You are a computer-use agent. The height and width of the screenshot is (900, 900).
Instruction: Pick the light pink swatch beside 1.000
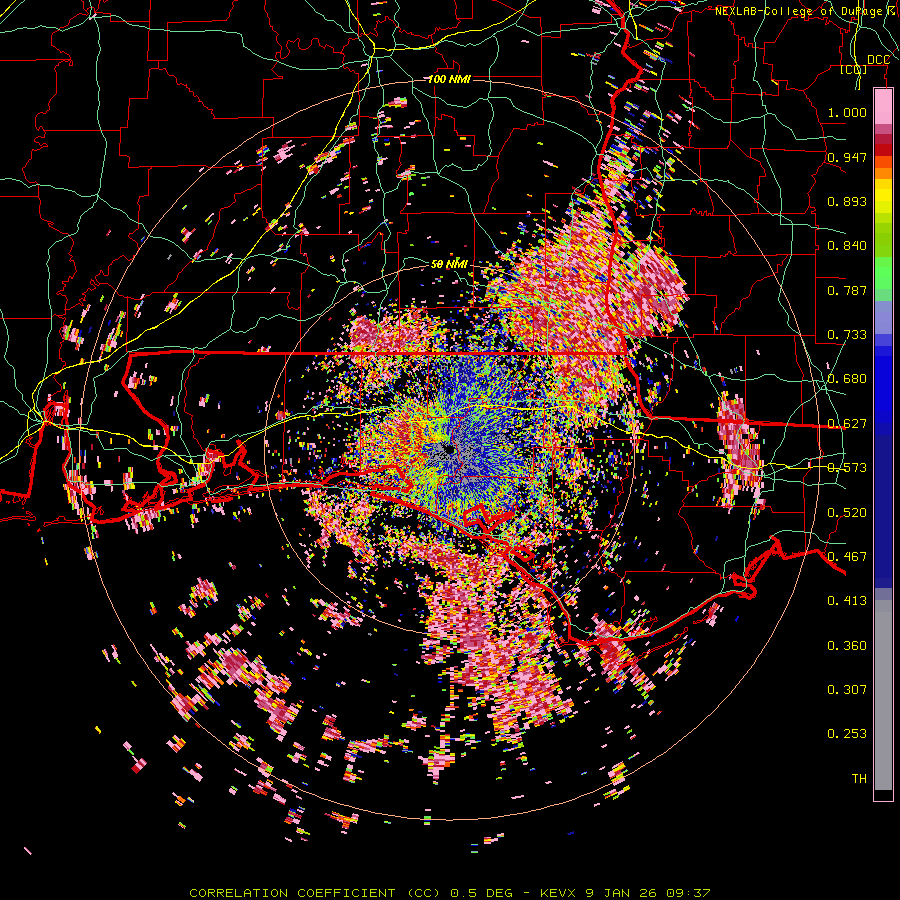pos(883,107)
